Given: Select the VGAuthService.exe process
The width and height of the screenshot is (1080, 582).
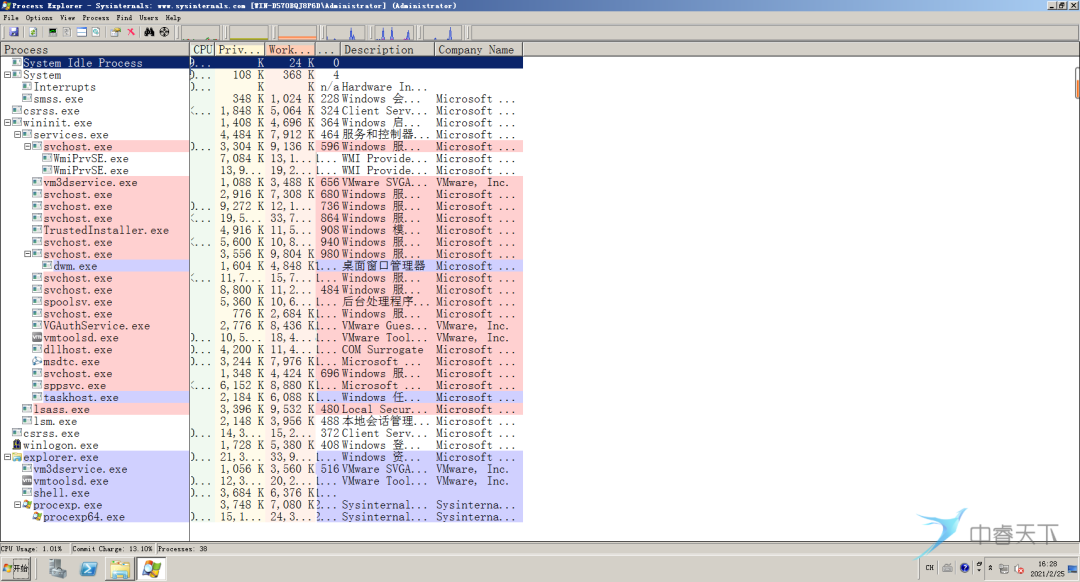Looking at the screenshot, I should [262, 326].
